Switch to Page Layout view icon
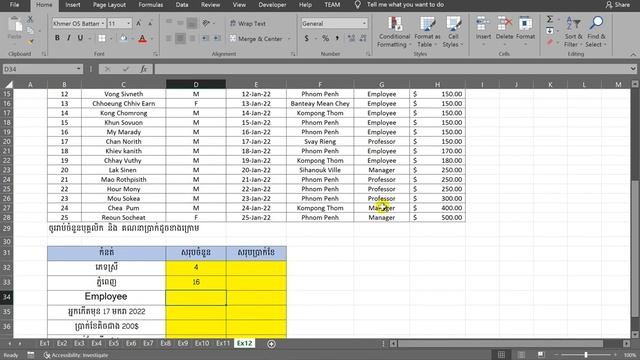 (x=521, y=355)
